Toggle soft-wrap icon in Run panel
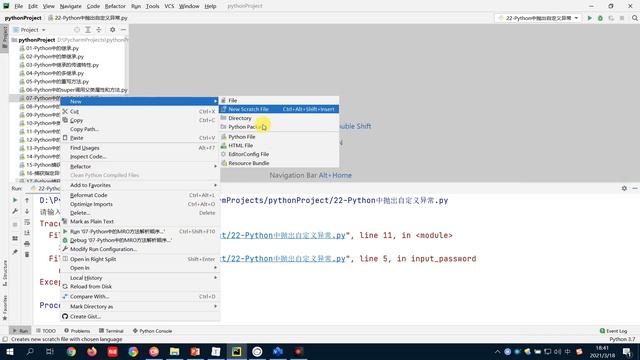Image resolution: width=640 pixels, height=360 pixels. click(27, 222)
